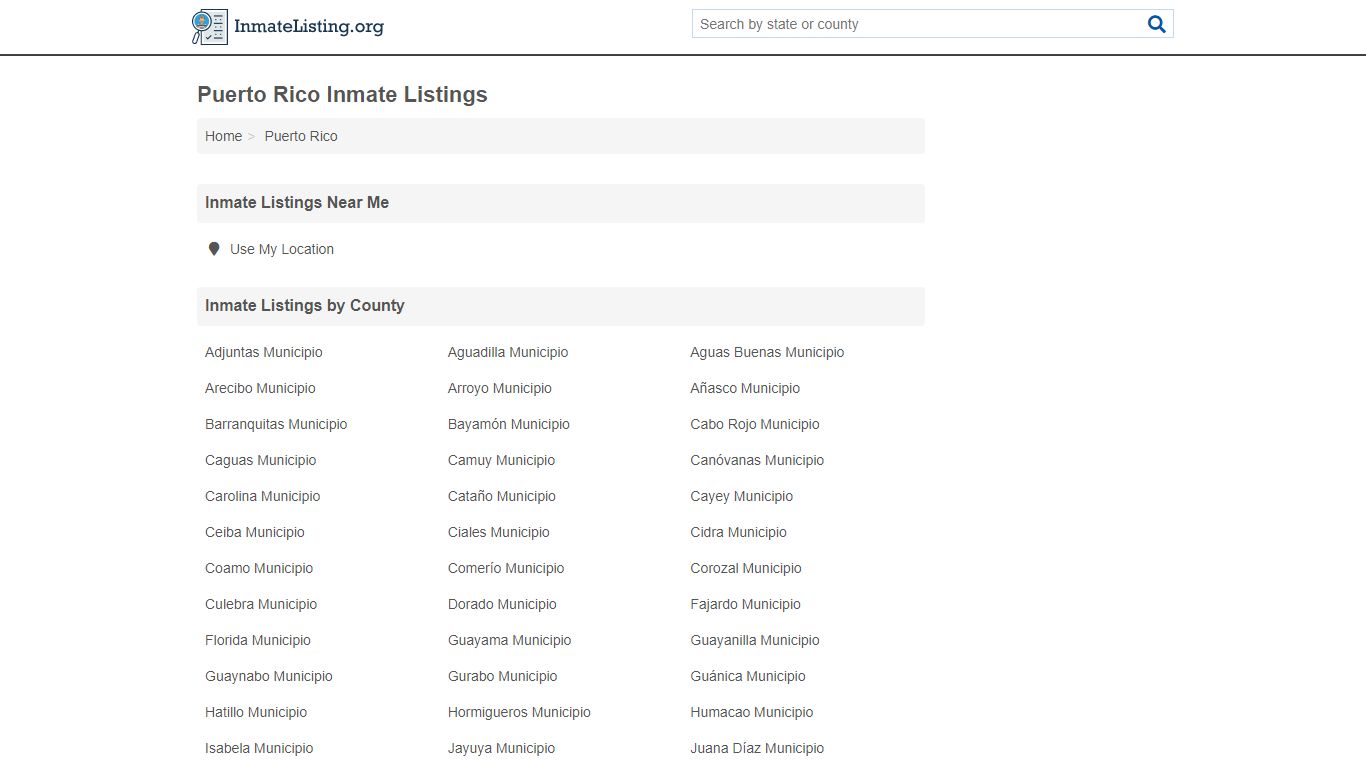Visit Culebra Municipio page
This screenshot has width=1366, height=768.
(261, 604)
